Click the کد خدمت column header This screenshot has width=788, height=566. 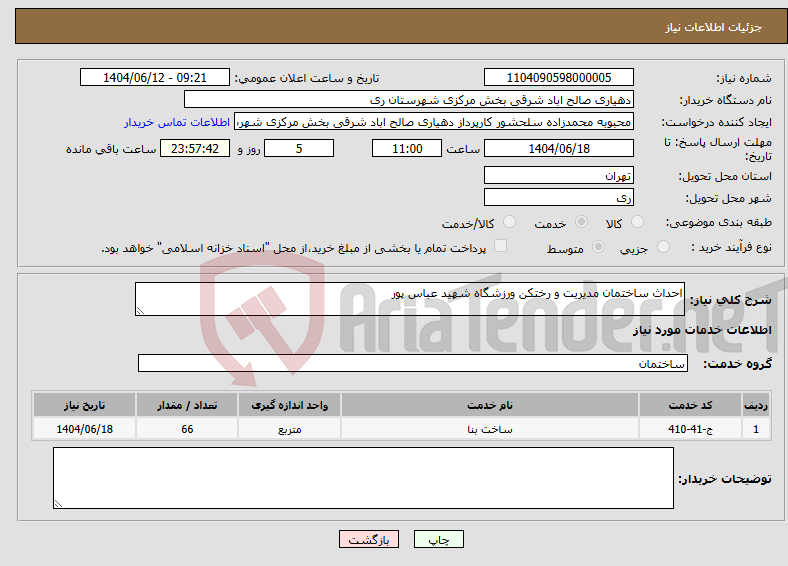(x=691, y=405)
